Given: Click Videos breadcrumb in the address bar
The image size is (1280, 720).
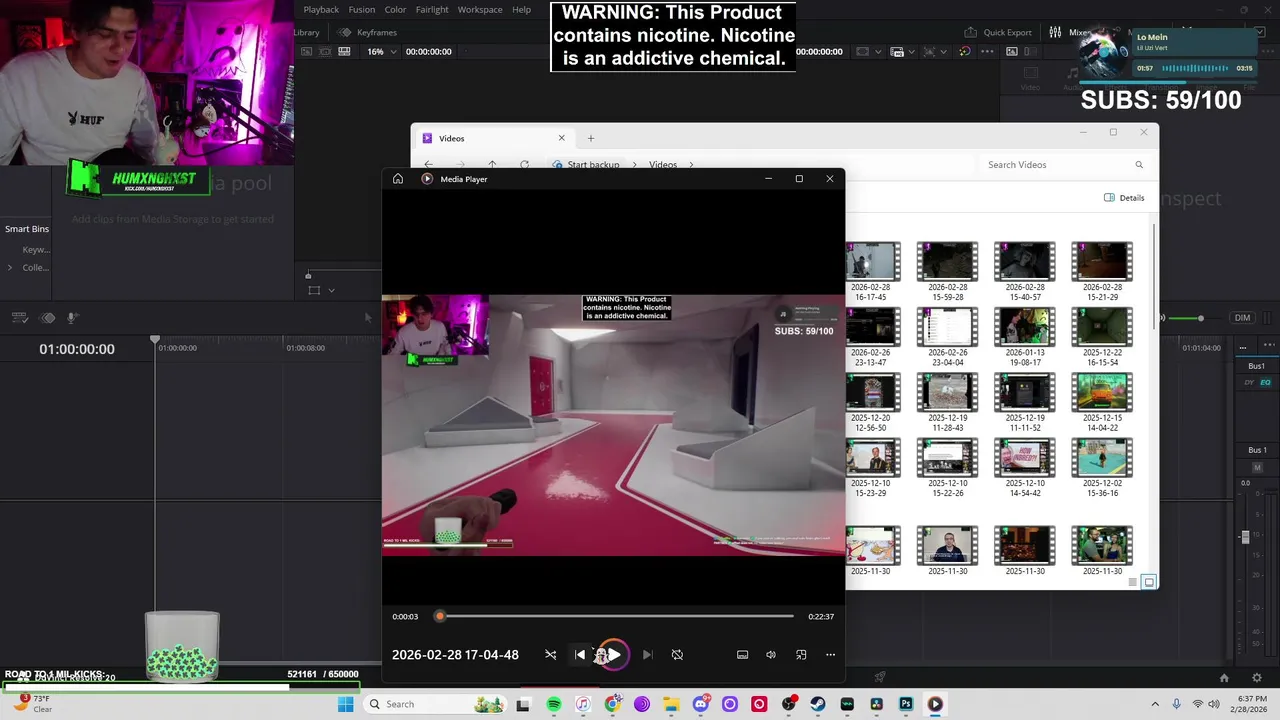Looking at the screenshot, I should click(663, 165).
